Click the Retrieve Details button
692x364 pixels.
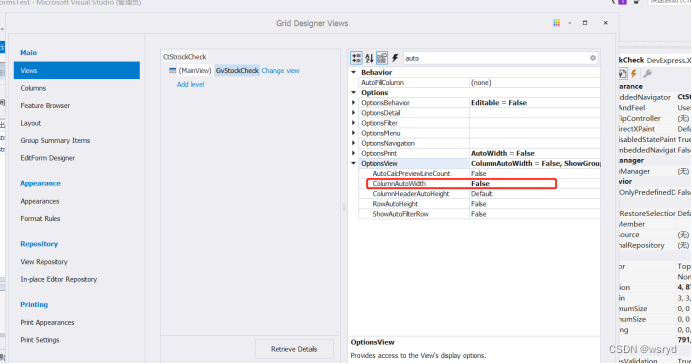(294, 349)
